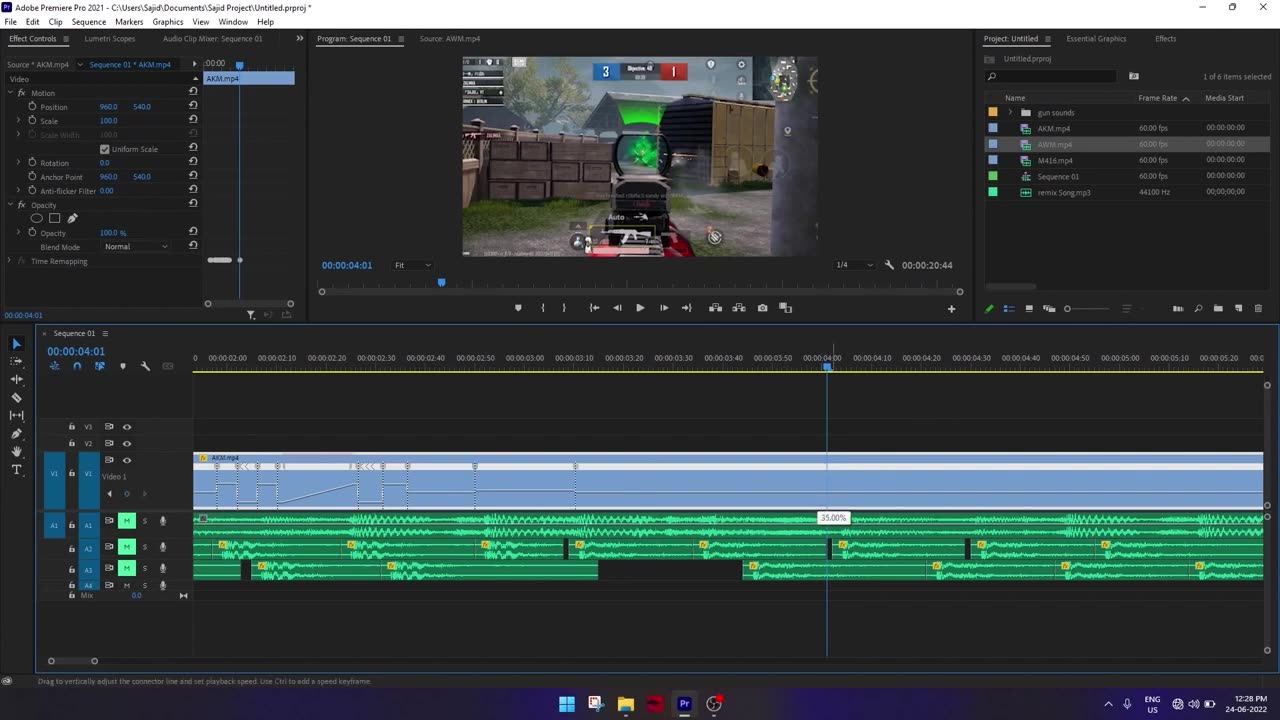Screen dimensions: 1280x720
Task: Select the Hand tool
Action: [16, 451]
